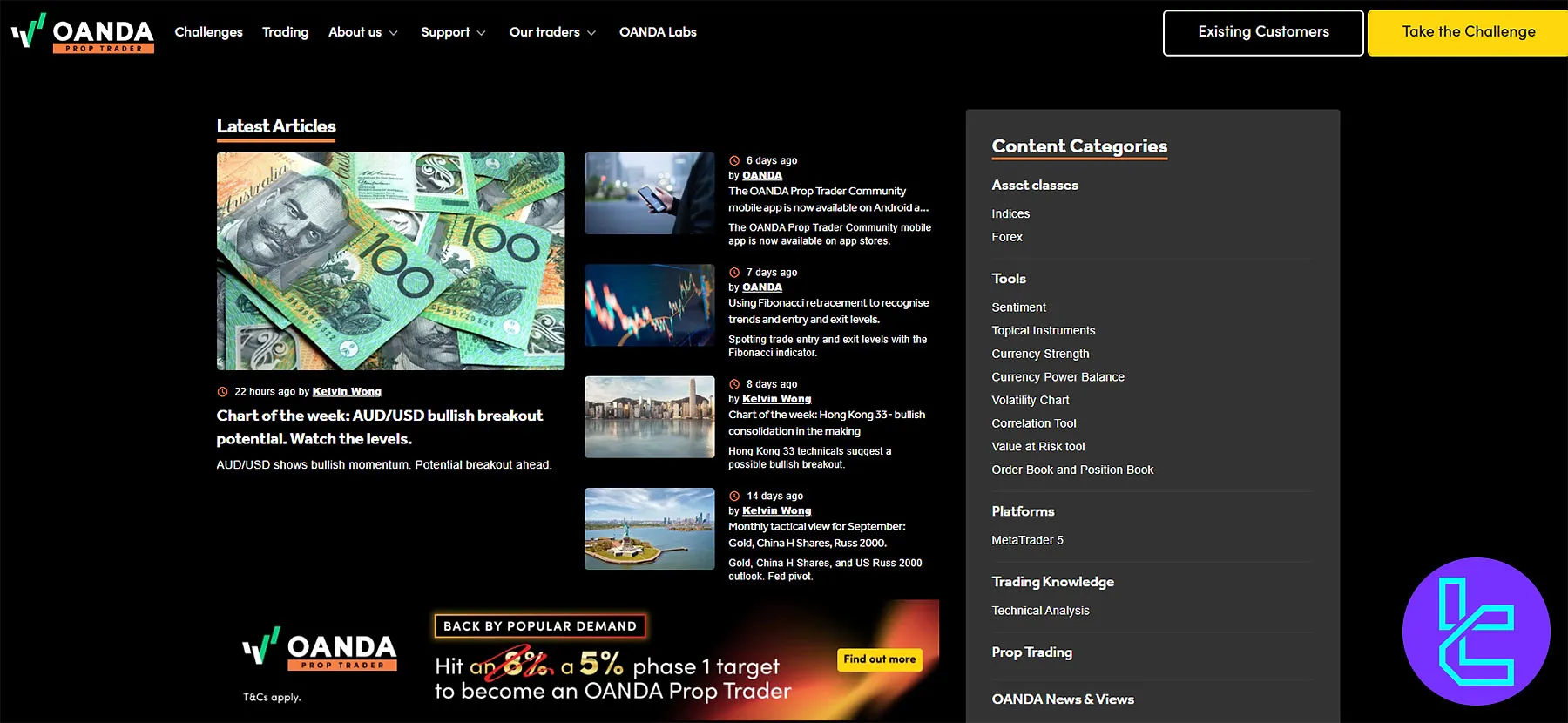Expand the Our traders dropdown
Image resolution: width=1568 pixels, height=723 pixels.
(553, 32)
